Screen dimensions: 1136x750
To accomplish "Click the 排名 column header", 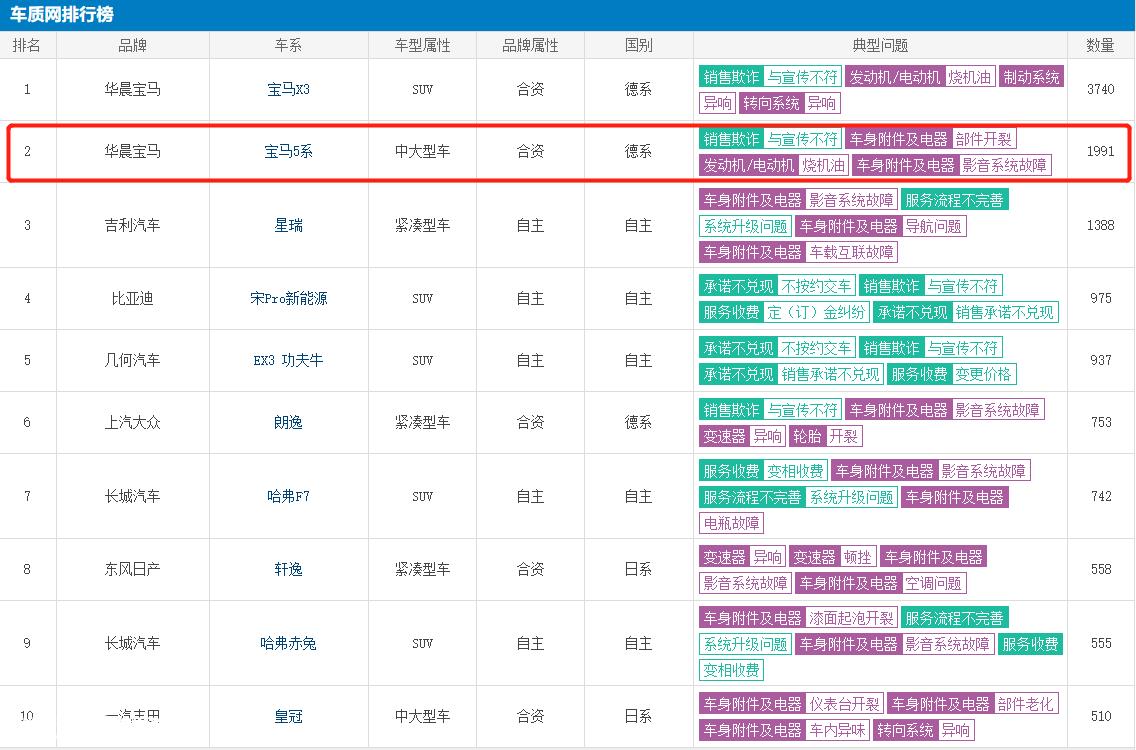I will point(27,45).
